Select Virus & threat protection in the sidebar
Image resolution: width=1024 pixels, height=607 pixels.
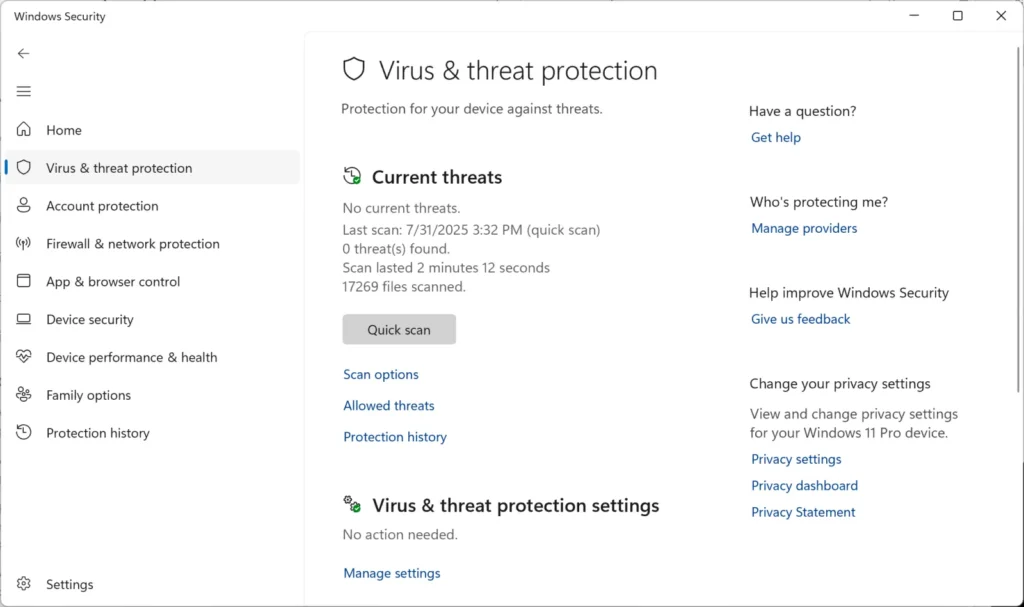pyautogui.click(x=120, y=168)
